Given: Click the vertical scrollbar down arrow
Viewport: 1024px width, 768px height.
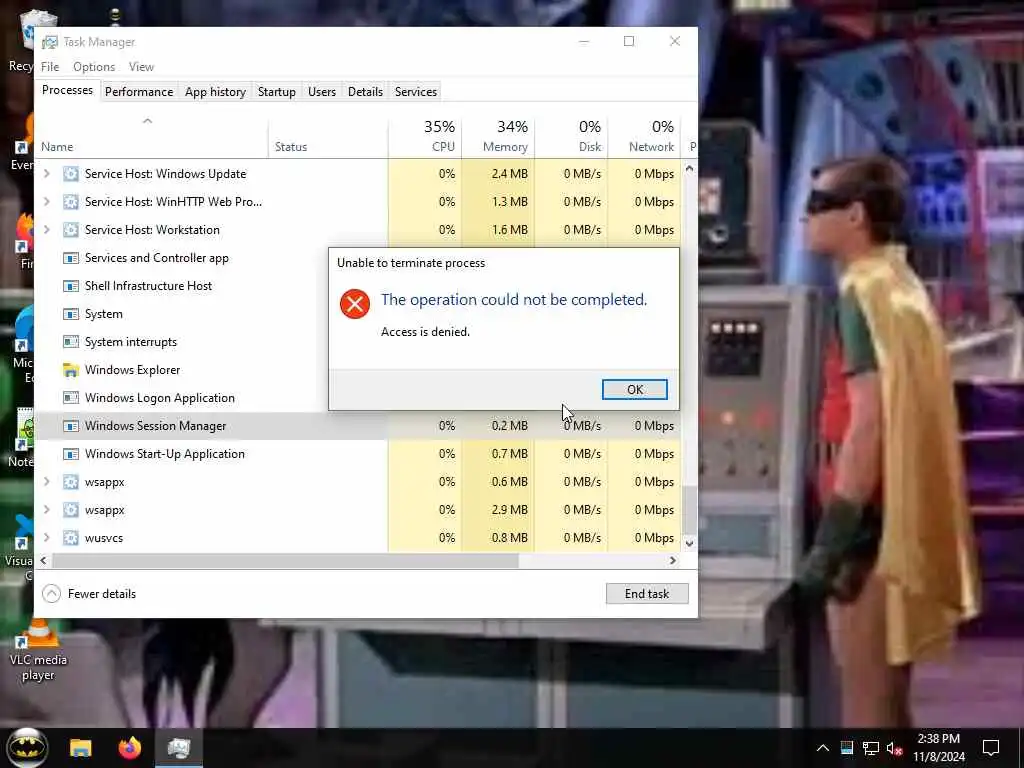Looking at the screenshot, I should tap(689, 543).
